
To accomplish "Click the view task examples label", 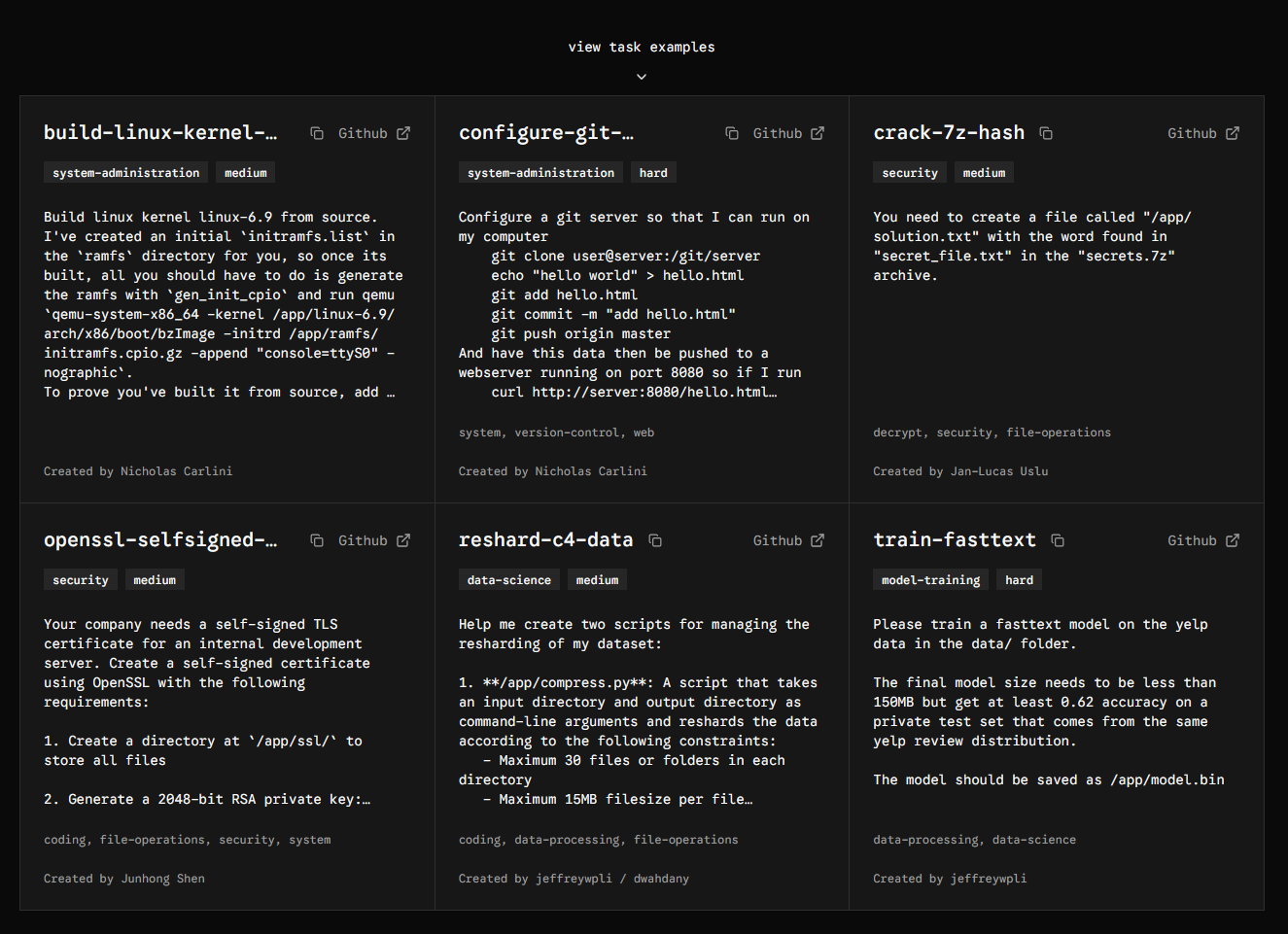I will (x=642, y=47).
